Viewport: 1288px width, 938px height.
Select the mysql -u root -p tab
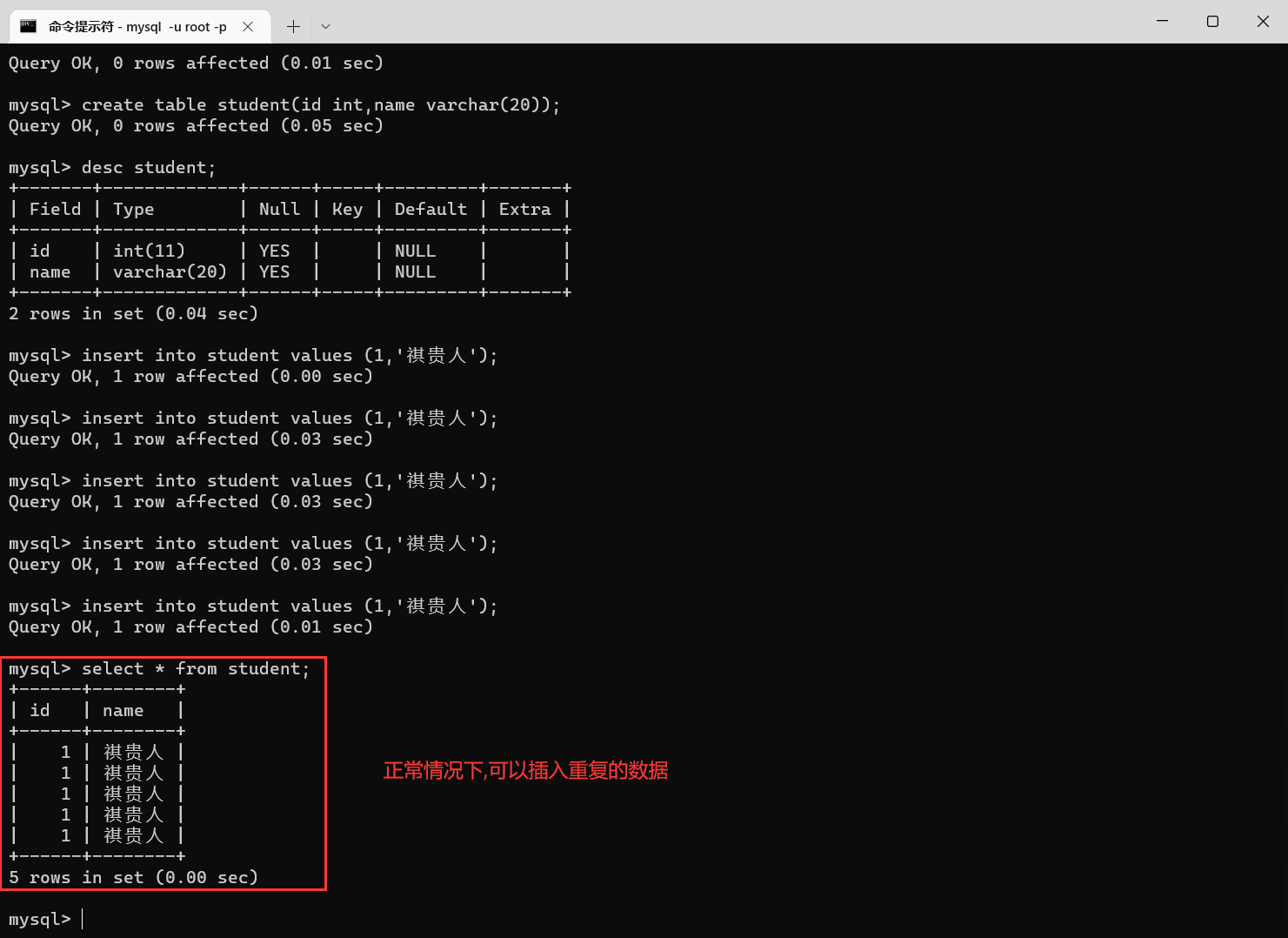[x=140, y=26]
